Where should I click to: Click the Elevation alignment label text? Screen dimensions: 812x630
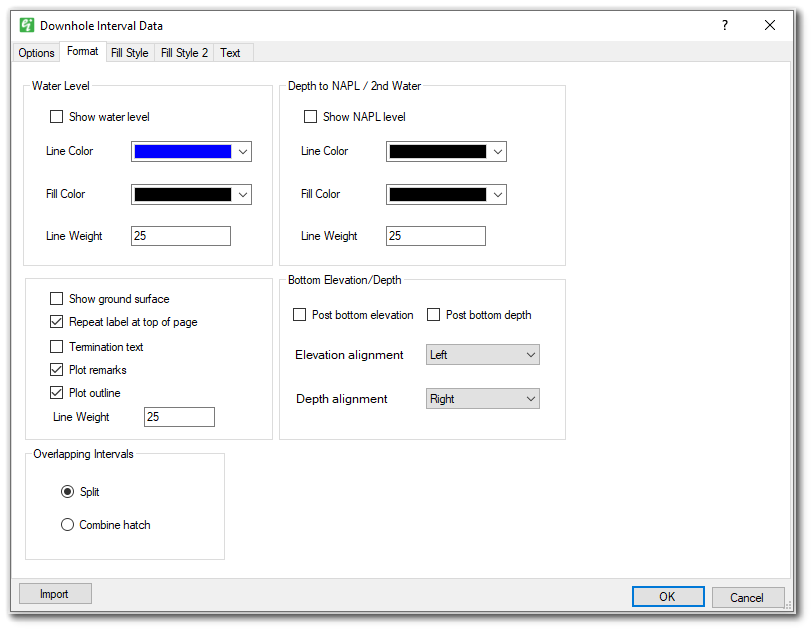[x=349, y=355]
